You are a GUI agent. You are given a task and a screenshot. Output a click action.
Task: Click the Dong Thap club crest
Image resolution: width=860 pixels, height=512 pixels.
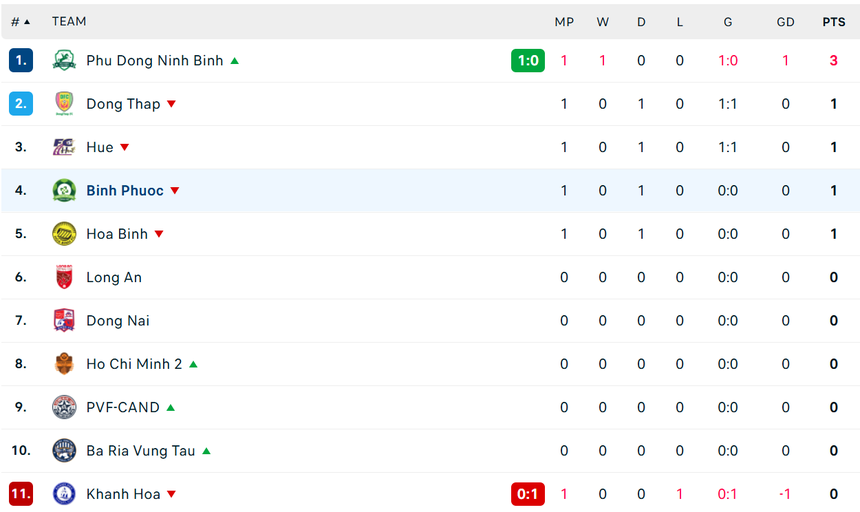(x=64, y=104)
